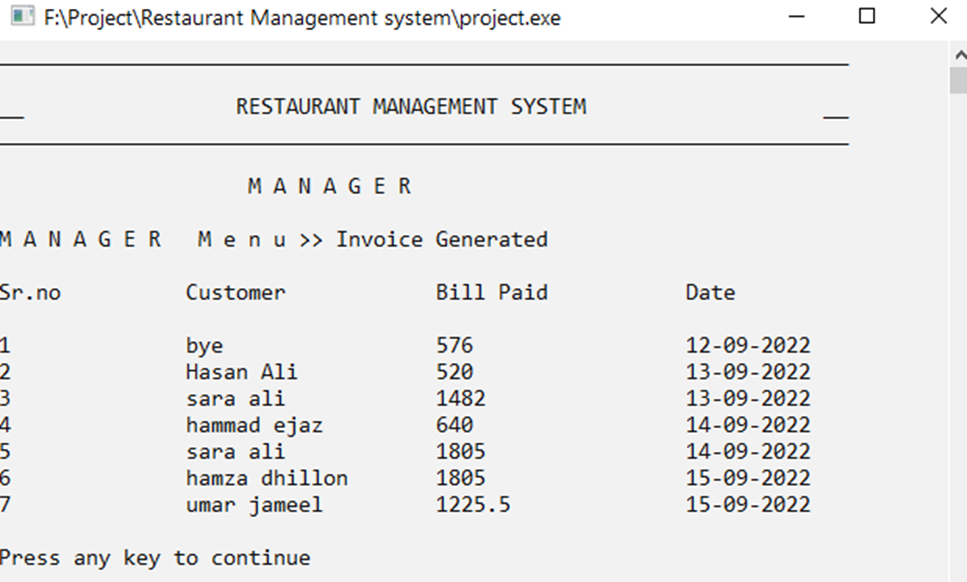
Task: Click the date 14-09-2022 beside sara ali
Action: tap(746, 451)
